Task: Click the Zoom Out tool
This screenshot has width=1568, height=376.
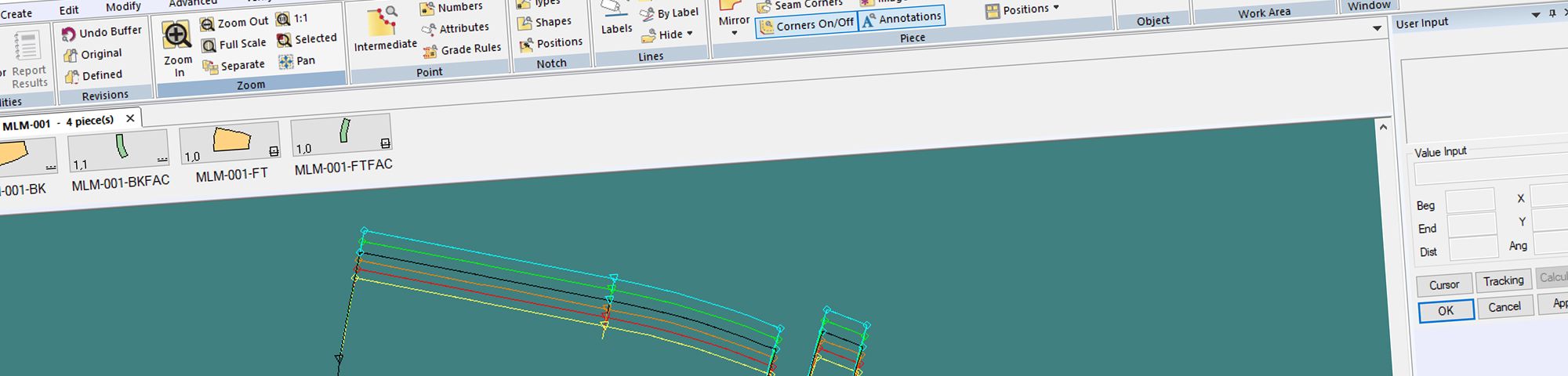Action: (x=234, y=23)
